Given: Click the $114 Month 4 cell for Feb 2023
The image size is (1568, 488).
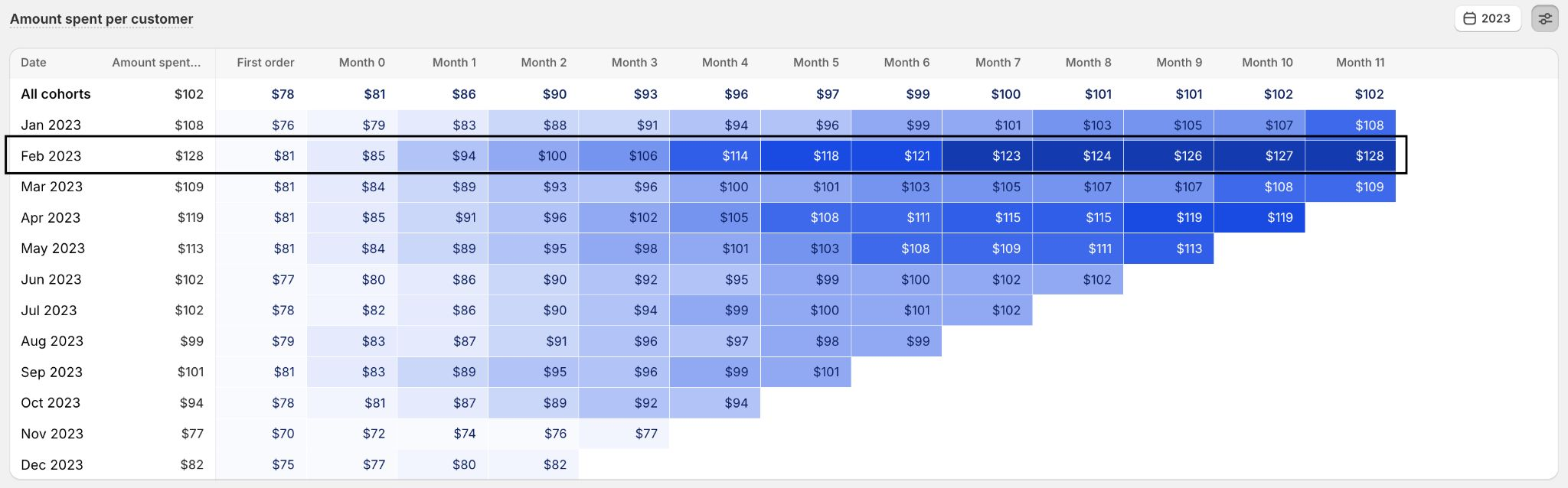Looking at the screenshot, I should pyautogui.click(x=716, y=156).
